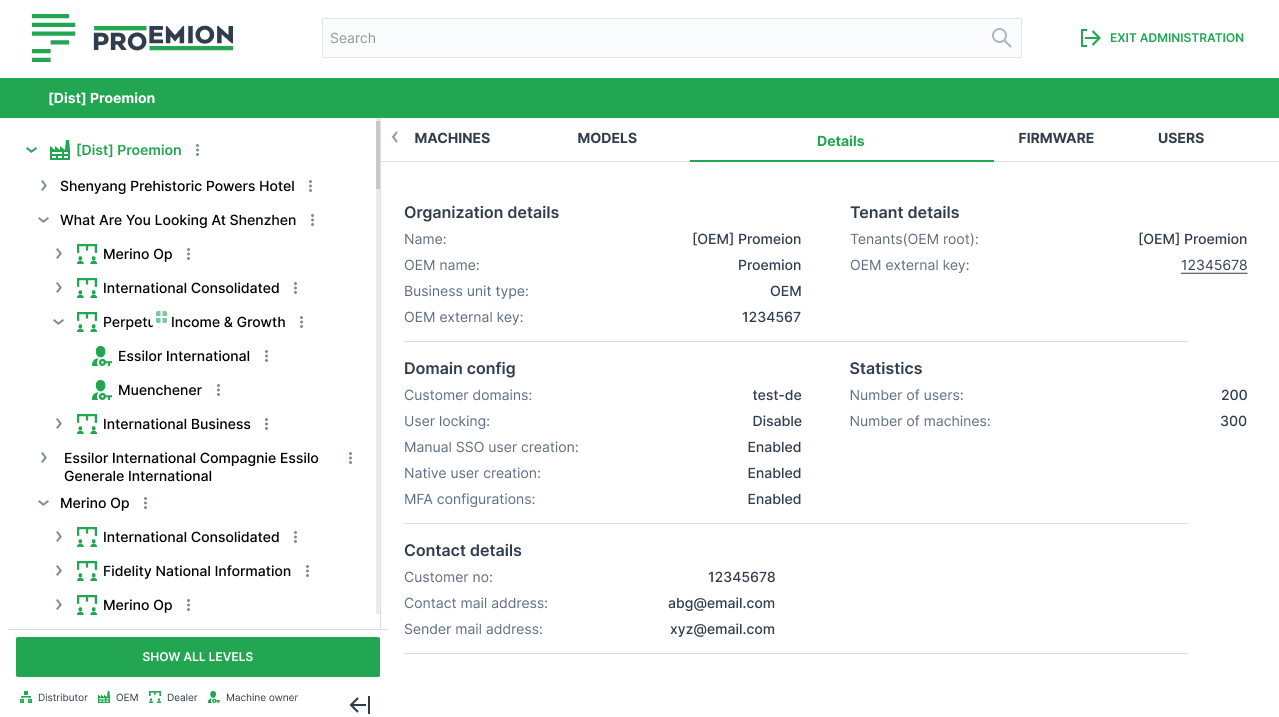Click the Exit Administration icon
The height and width of the screenshot is (717, 1279).
click(1090, 38)
